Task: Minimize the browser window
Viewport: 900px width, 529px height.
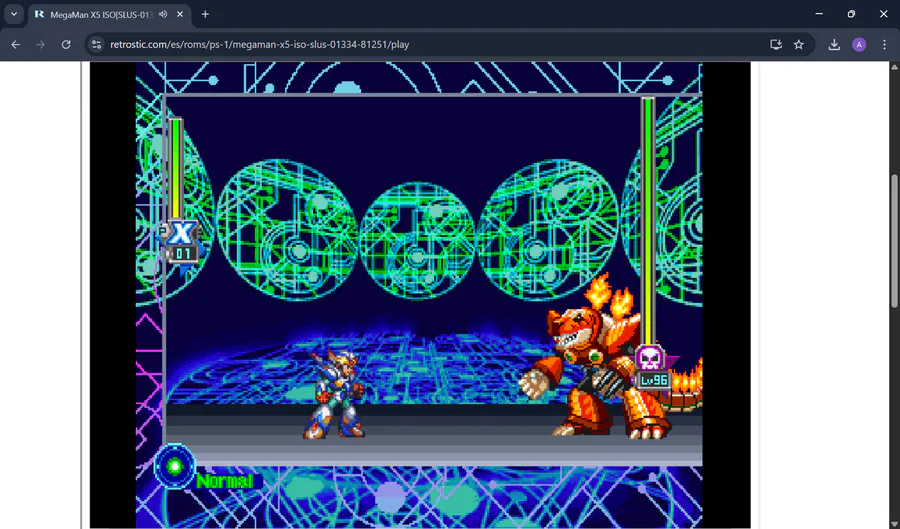Action: click(x=819, y=14)
